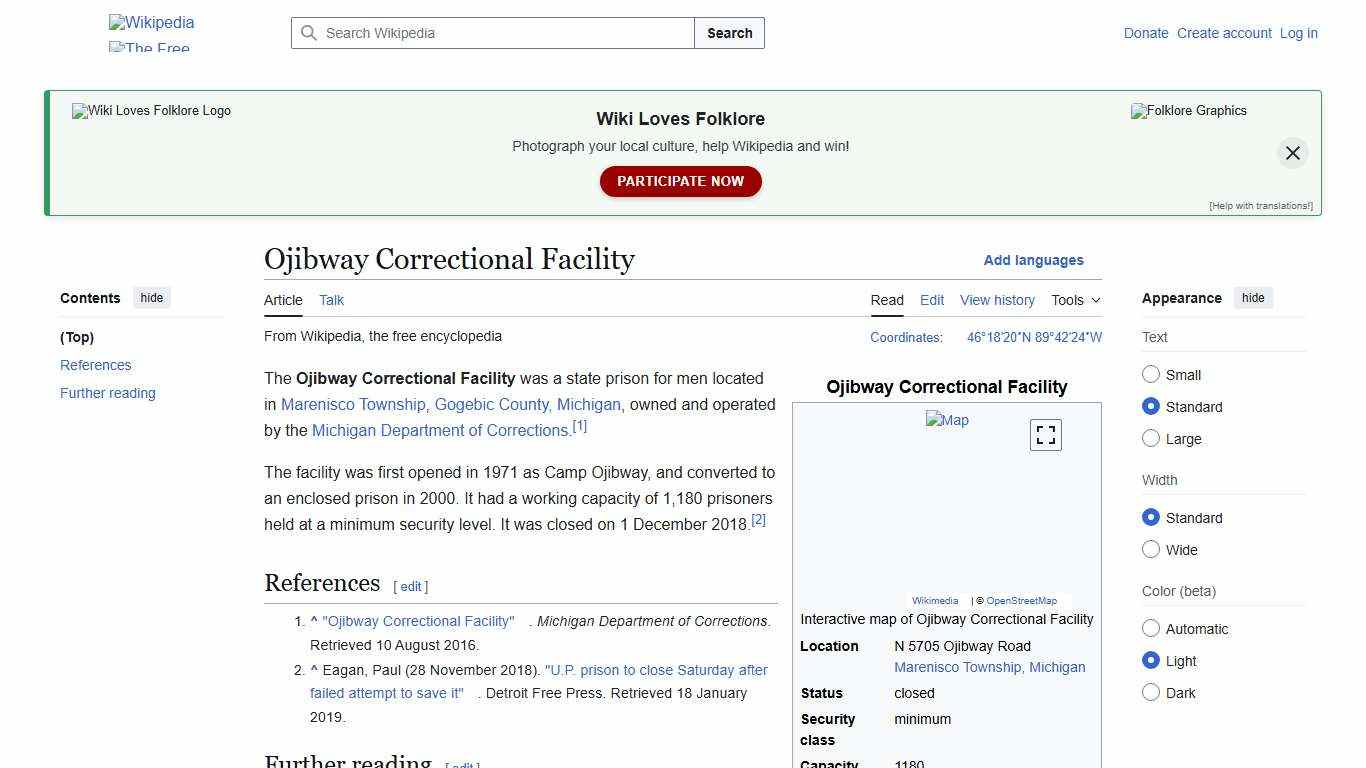Open Add languages
Viewport: 1366px width, 768px height.
1033,260
